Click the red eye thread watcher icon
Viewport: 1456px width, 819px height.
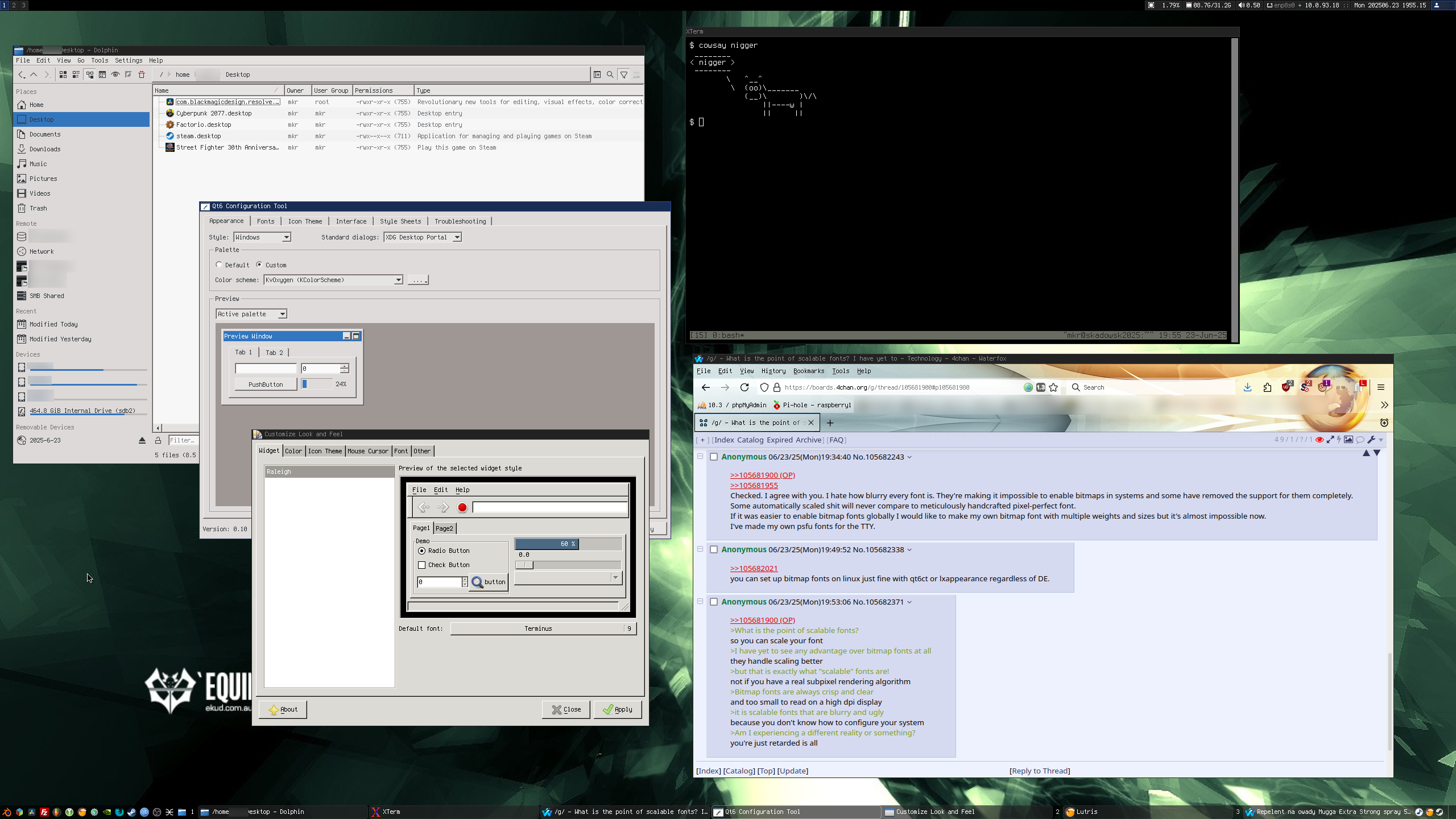pyautogui.click(x=1319, y=440)
